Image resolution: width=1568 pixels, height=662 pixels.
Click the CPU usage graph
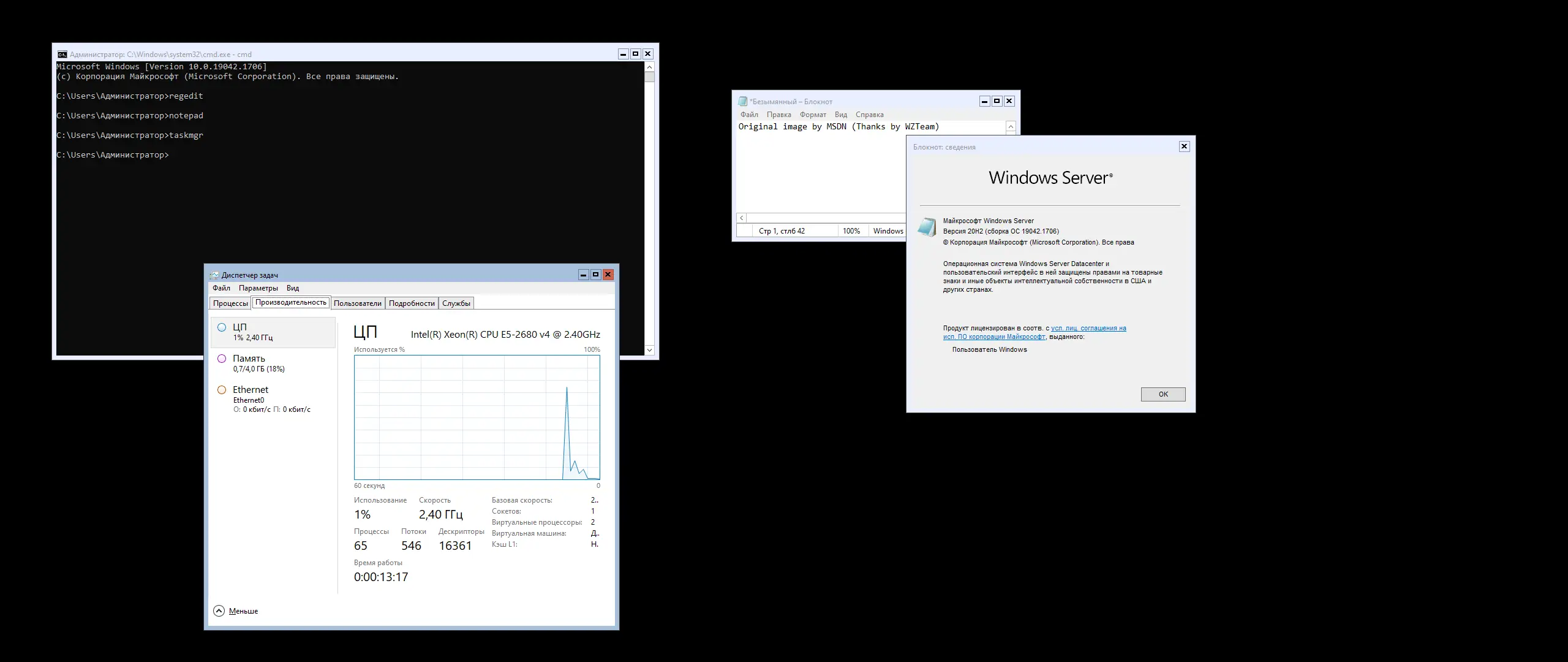click(x=477, y=417)
